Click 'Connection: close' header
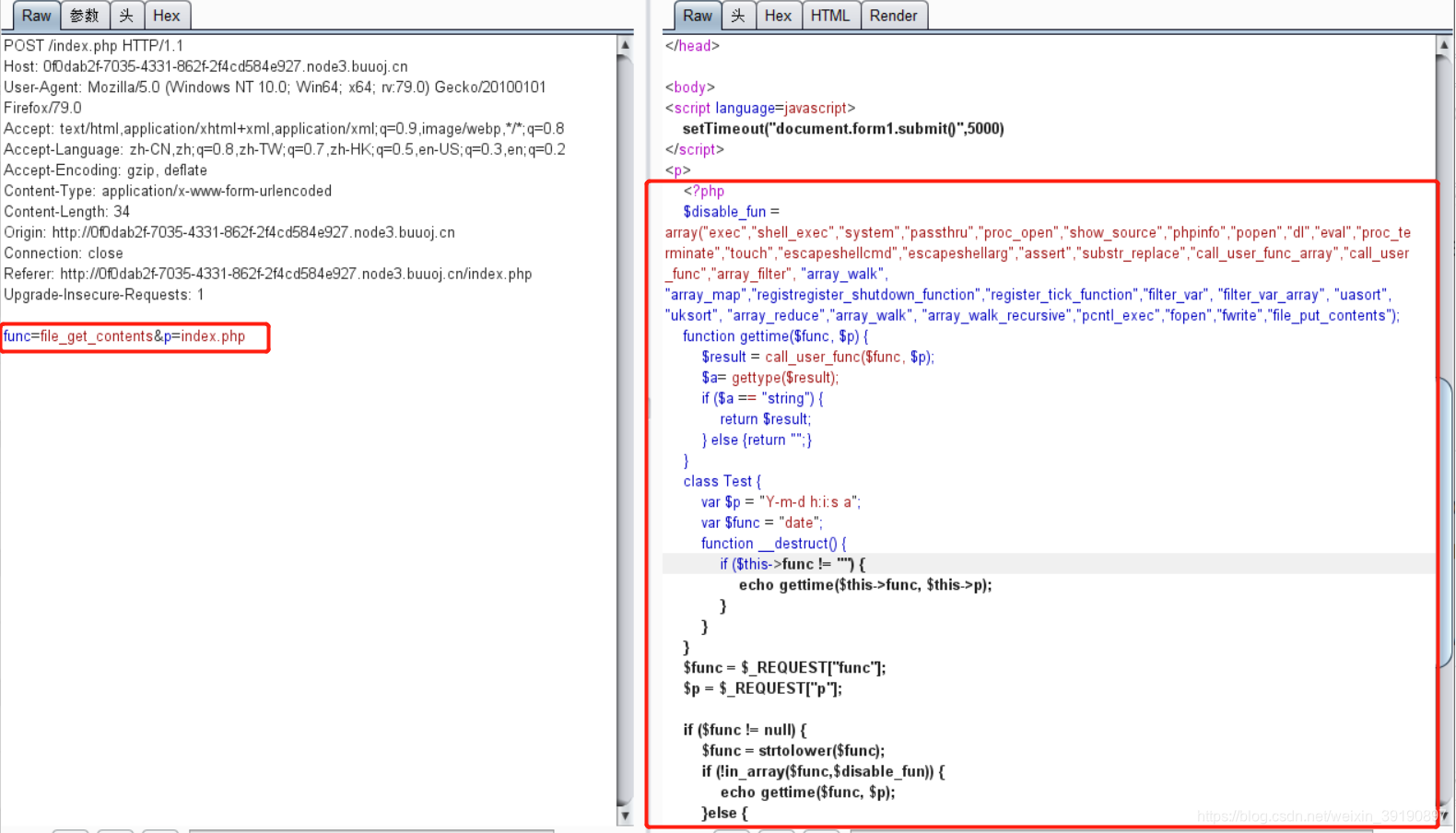Image resolution: width=1456 pixels, height=833 pixels. coord(64,253)
